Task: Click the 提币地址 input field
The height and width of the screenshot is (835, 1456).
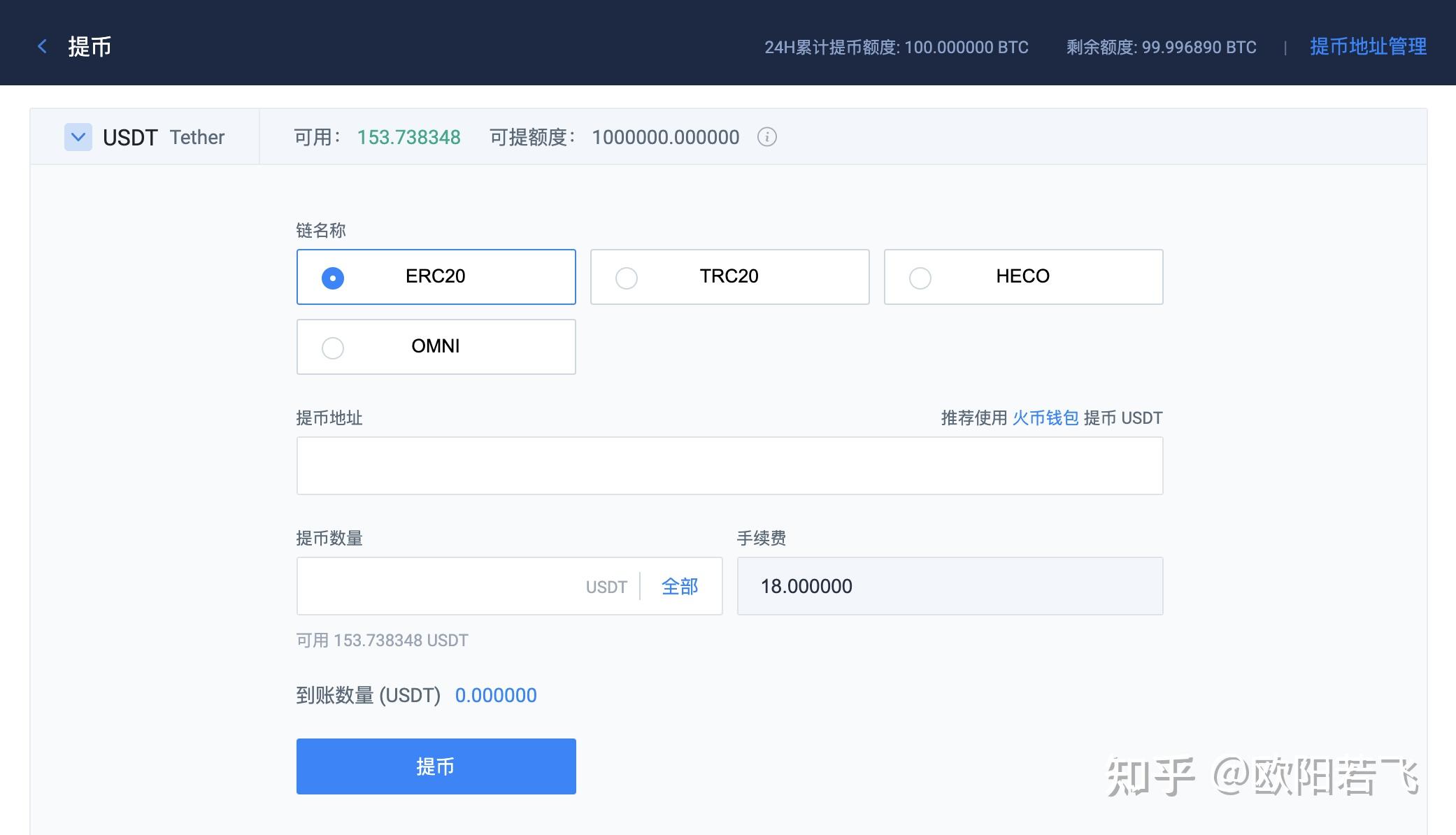Action: [730, 466]
